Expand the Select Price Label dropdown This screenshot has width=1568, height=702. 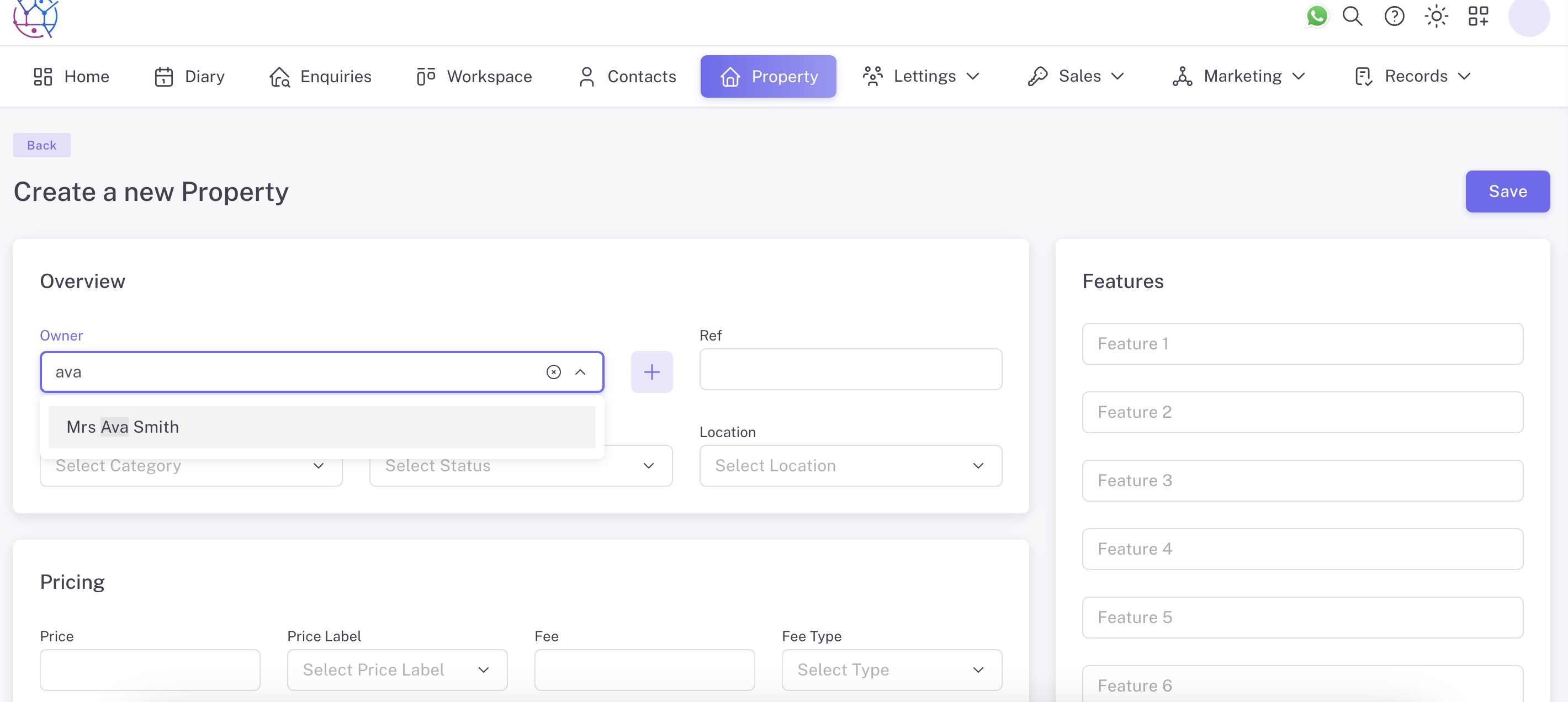(x=397, y=669)
